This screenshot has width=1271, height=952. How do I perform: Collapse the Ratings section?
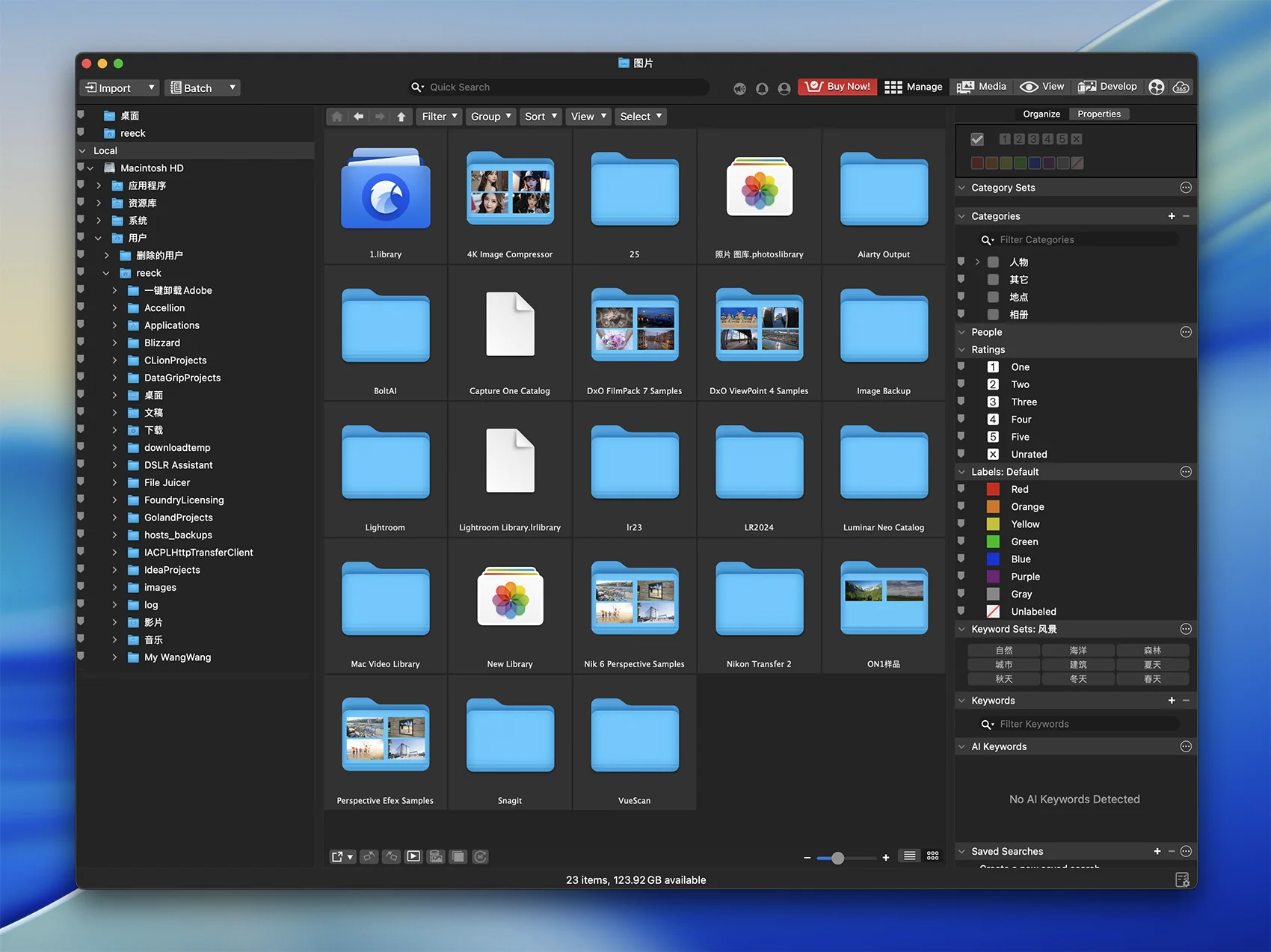click(962, 349)
